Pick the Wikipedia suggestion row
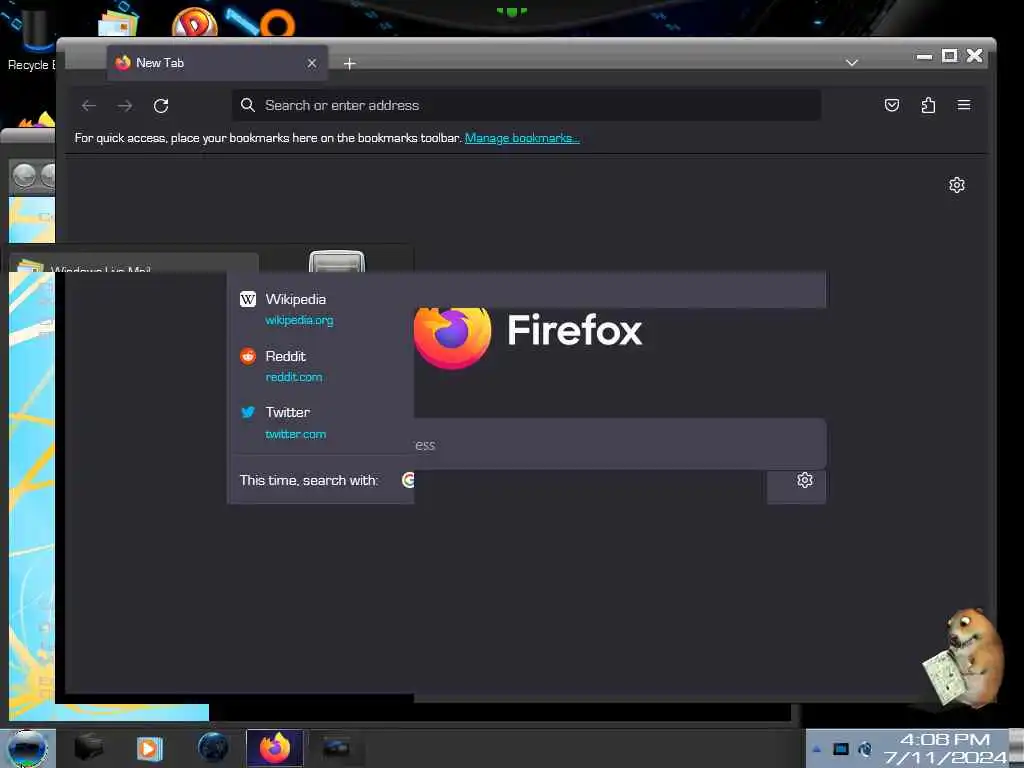This screenshot has height=768, width=1024. 321,308
